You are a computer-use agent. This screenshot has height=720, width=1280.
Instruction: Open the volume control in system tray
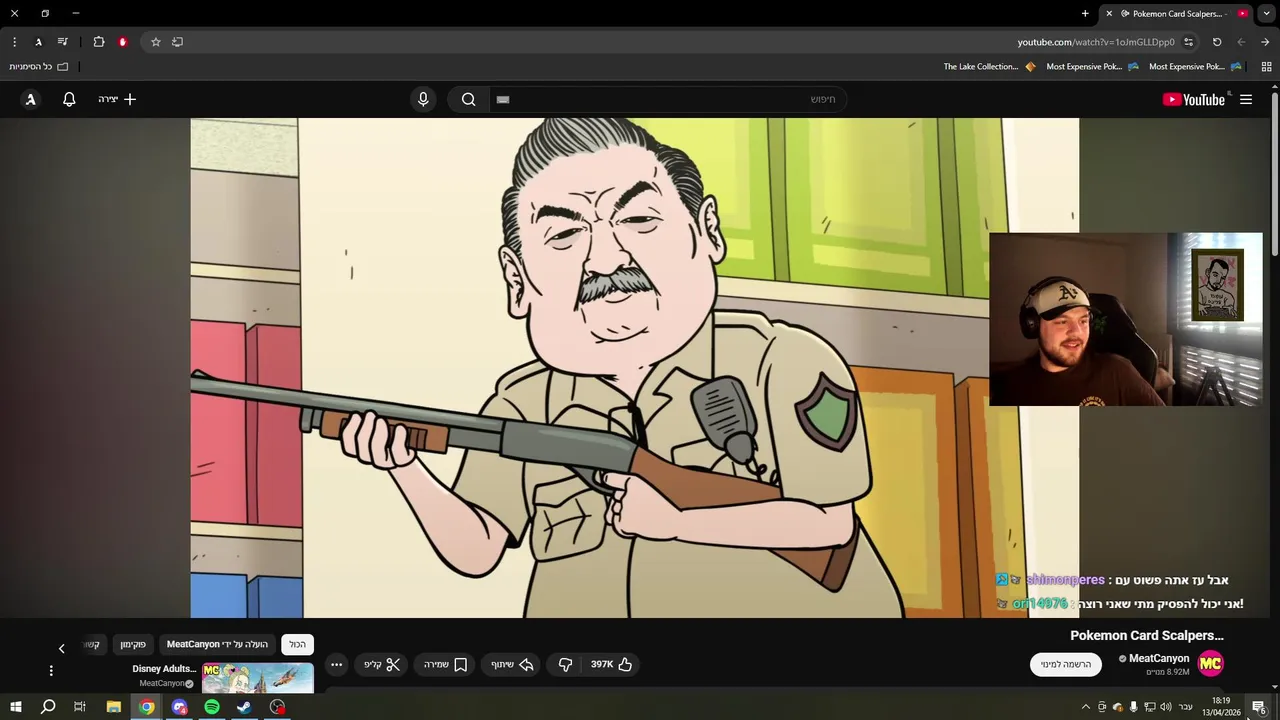(1166, 707)
